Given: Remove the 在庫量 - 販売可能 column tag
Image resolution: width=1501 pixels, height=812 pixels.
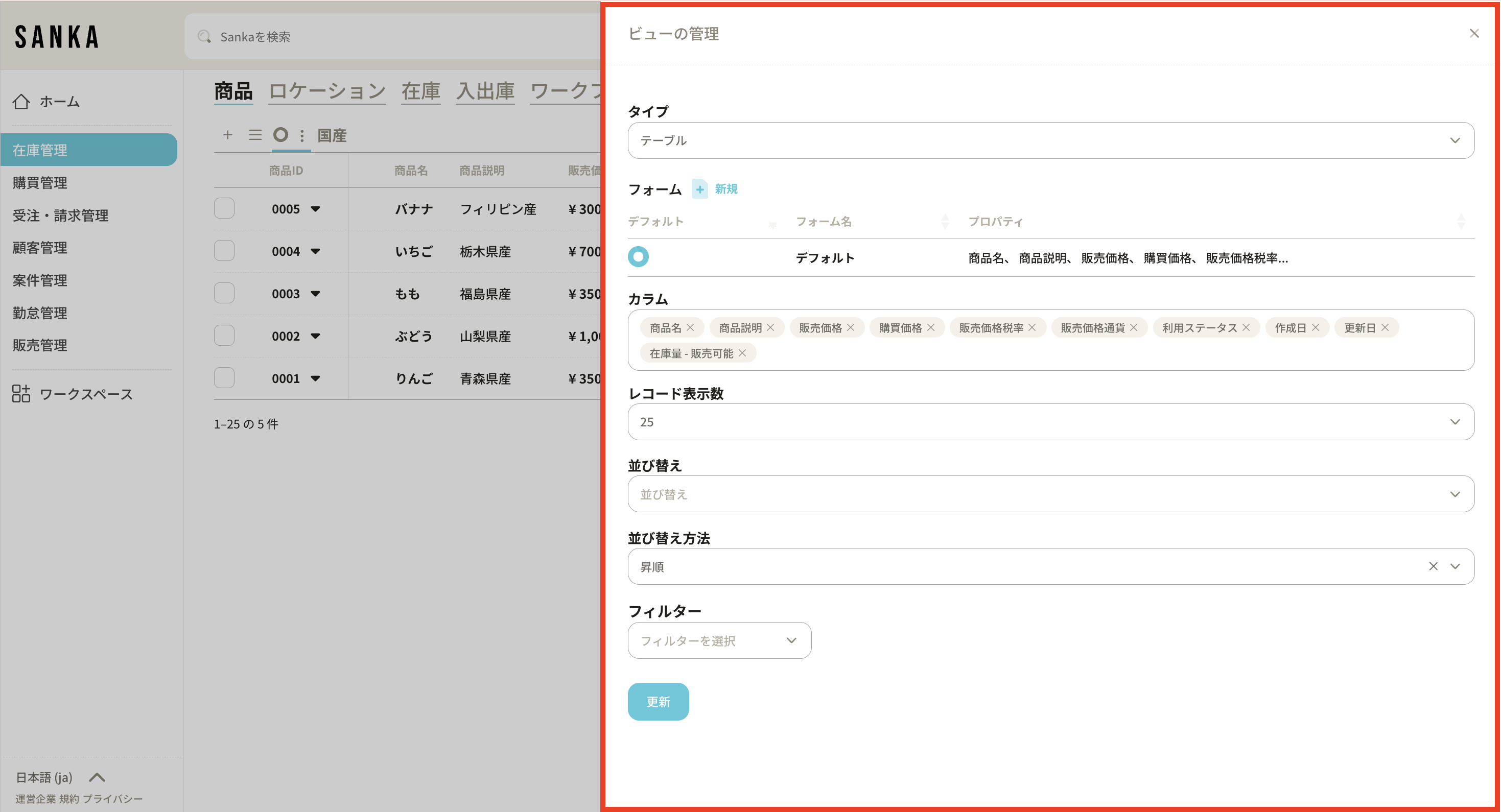Looking at the screenshot, I should (x=742, y=353).
